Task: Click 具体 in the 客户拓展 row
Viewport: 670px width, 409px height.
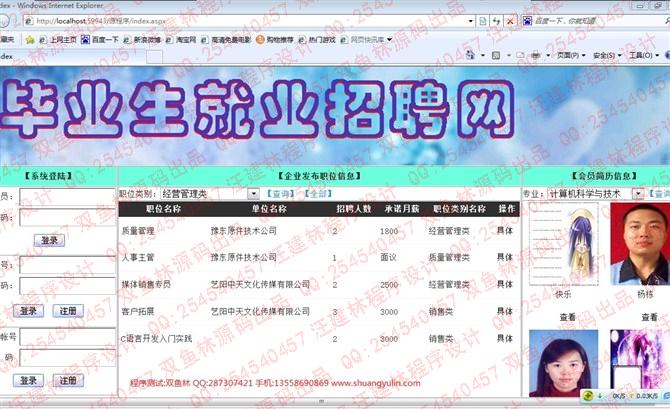Action: pyautogui.click(x=505, y=311)
